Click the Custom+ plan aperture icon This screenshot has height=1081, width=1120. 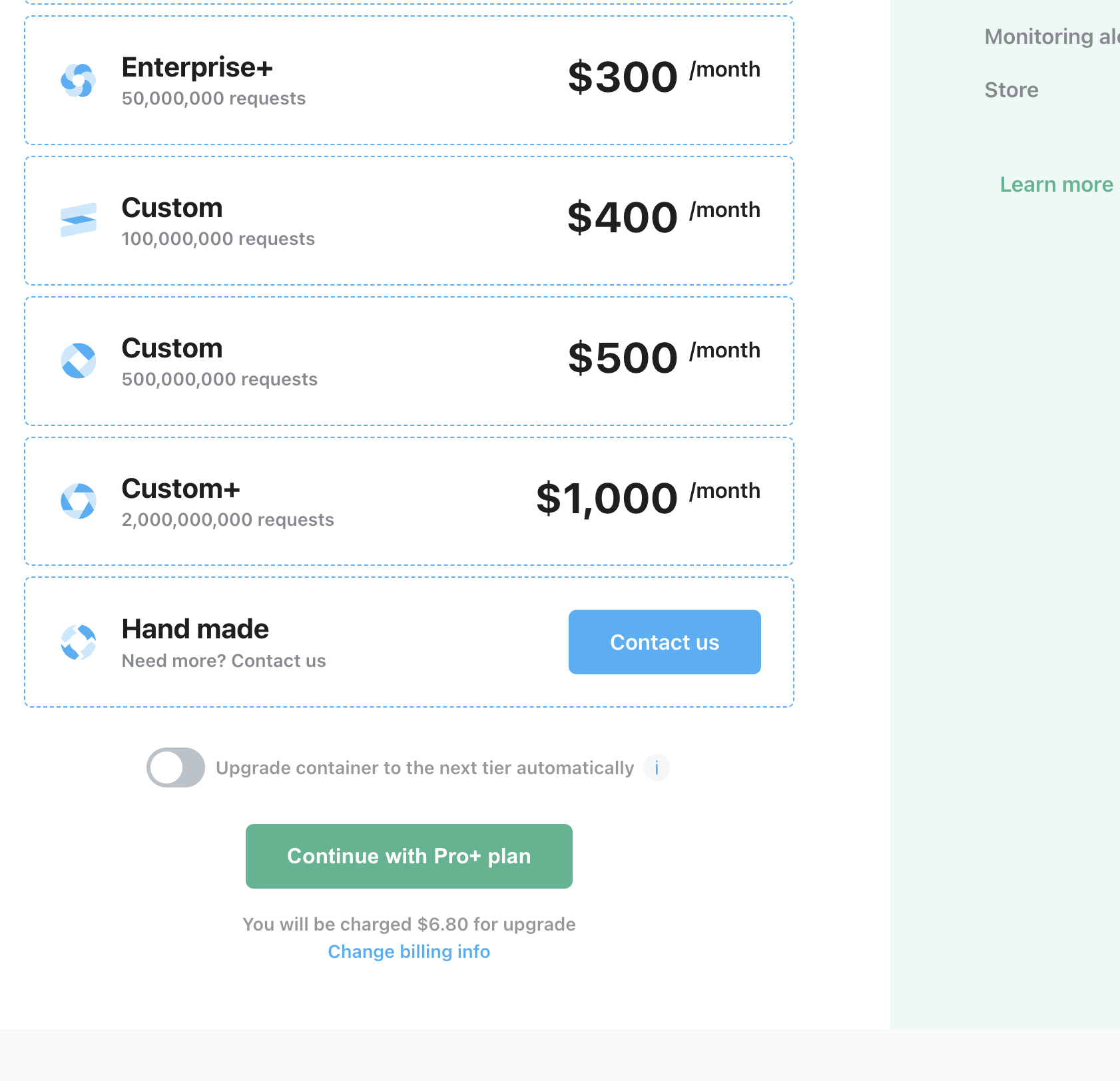click(x=79, y=501)
